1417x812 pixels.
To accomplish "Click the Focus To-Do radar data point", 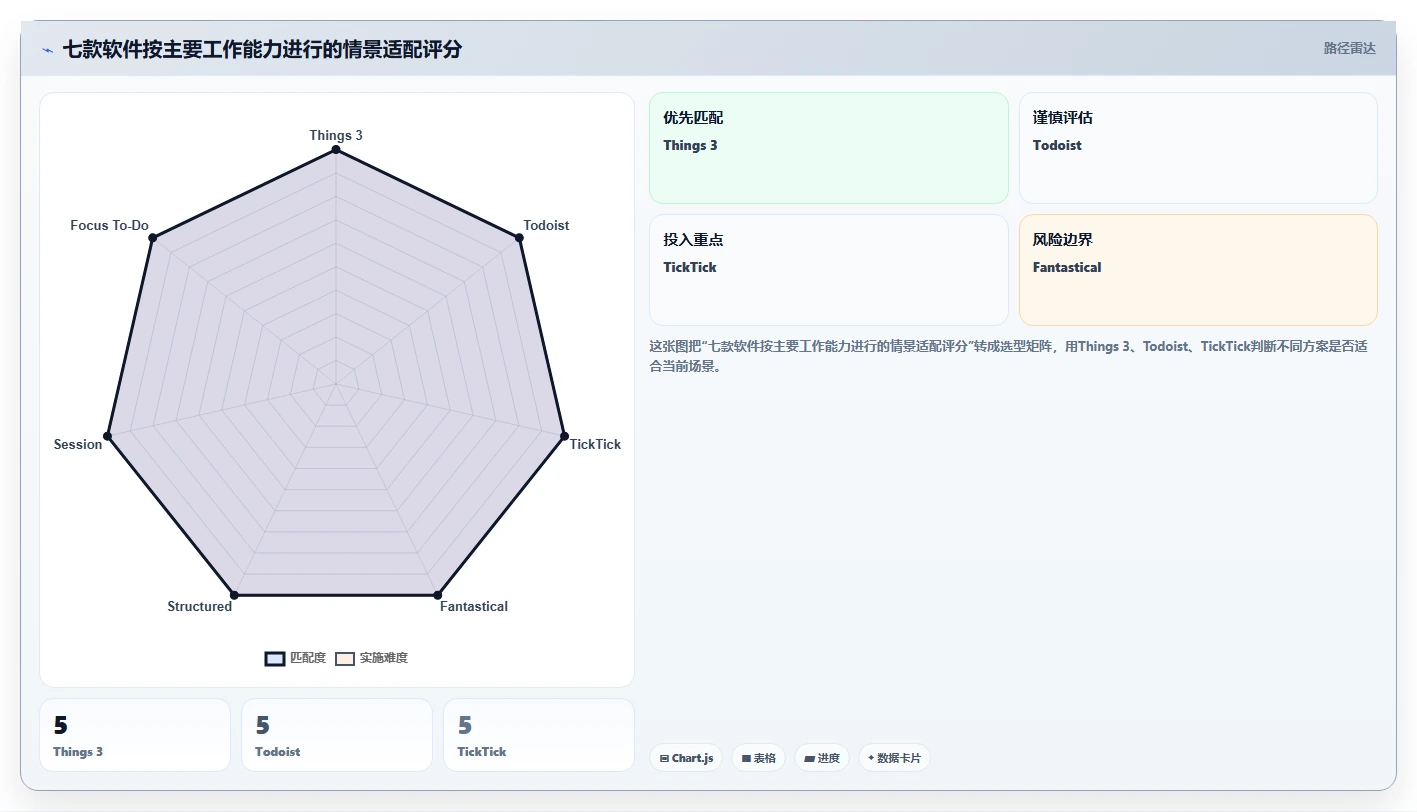I will point(152,238).
